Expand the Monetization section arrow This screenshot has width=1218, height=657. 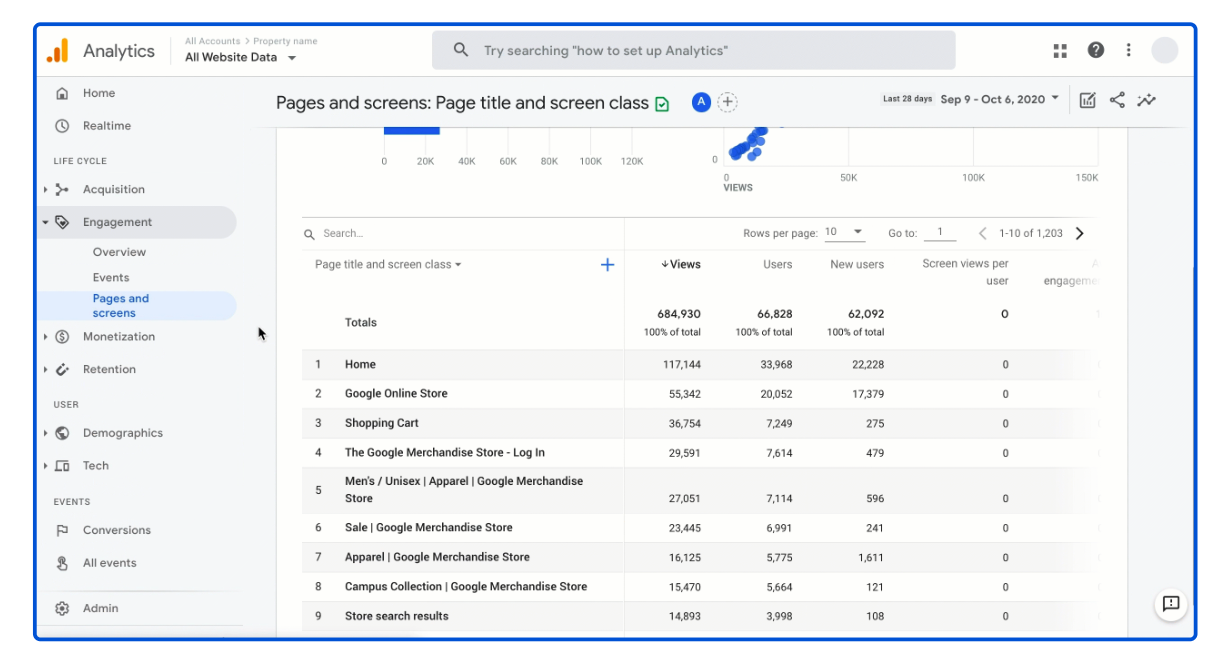(x=45, y=337)
